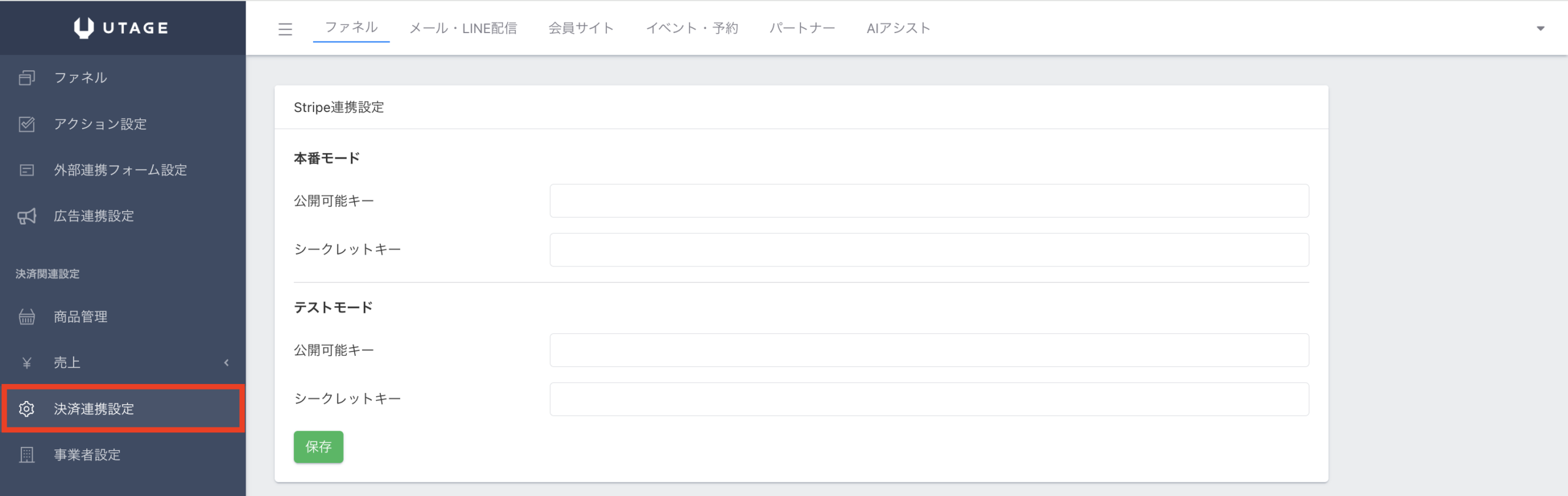Open the account dropdown arrow at top right
Image resolution: width=1568 pixels, height=496 pixels.
click(x=1540, y=28)
